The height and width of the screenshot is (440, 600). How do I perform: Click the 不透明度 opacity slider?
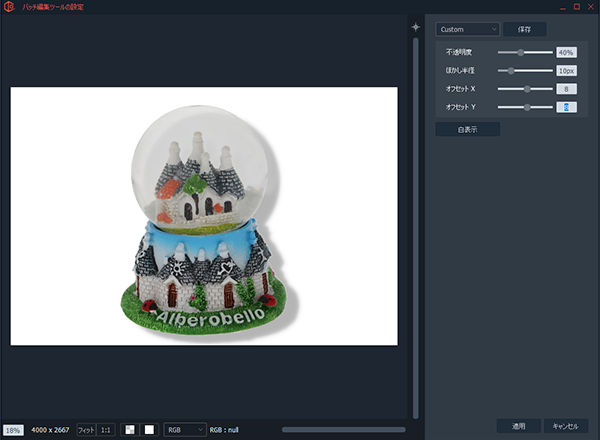(525, 52)
